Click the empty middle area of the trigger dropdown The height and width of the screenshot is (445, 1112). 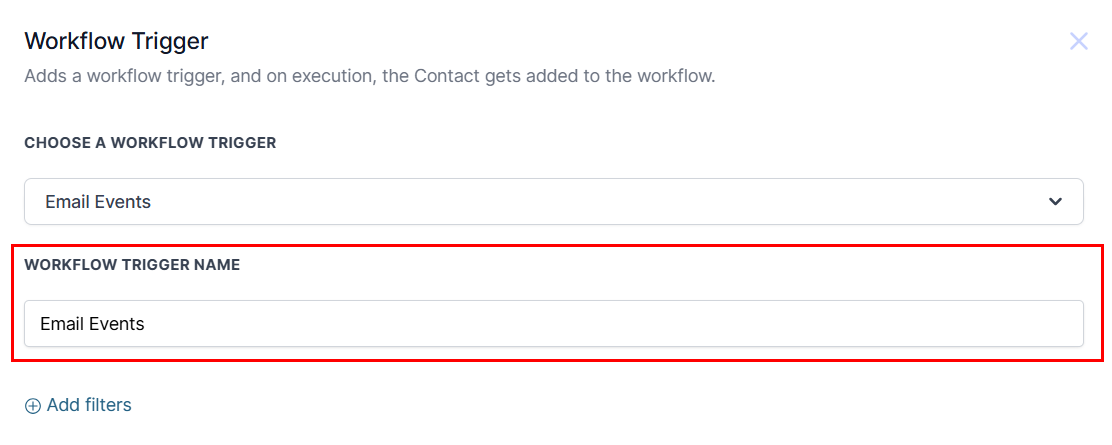pyautogui.click(x=600, y=202)
